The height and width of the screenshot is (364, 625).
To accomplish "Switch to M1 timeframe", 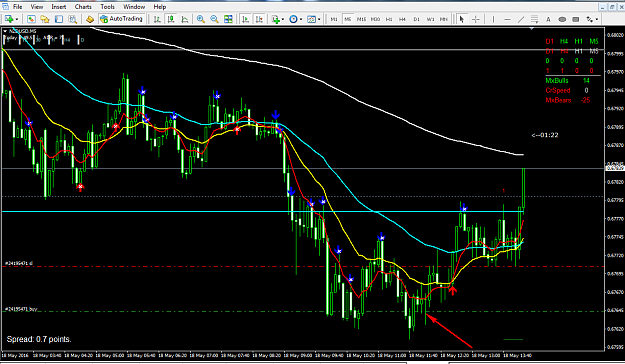I will [x=334, y=19].
